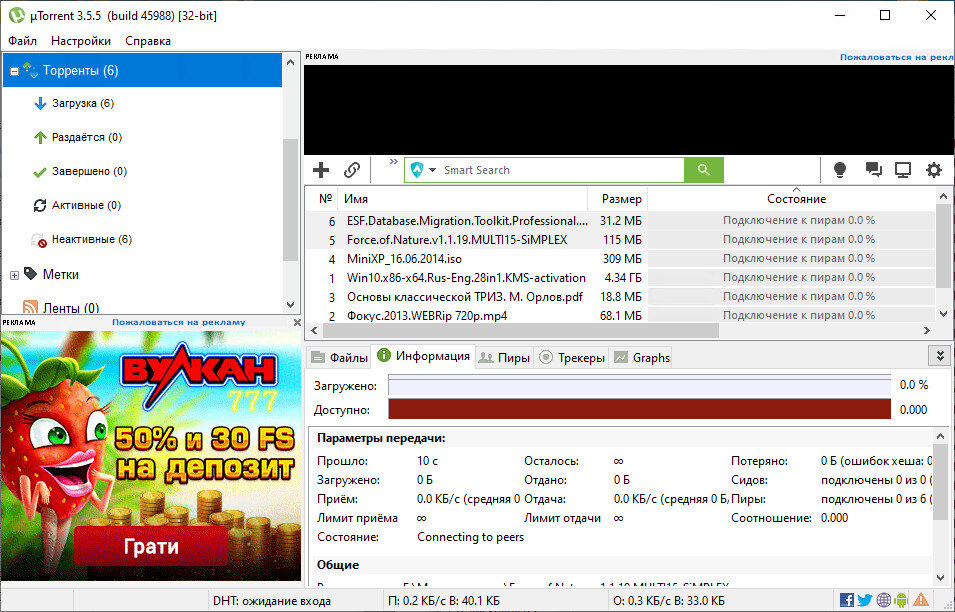Image resolution: width=955 pixels, height=612 pixels.
Task: Select the Фокус.2013.WEBRip 720p.mp4 row
Action: coord(620,315)
